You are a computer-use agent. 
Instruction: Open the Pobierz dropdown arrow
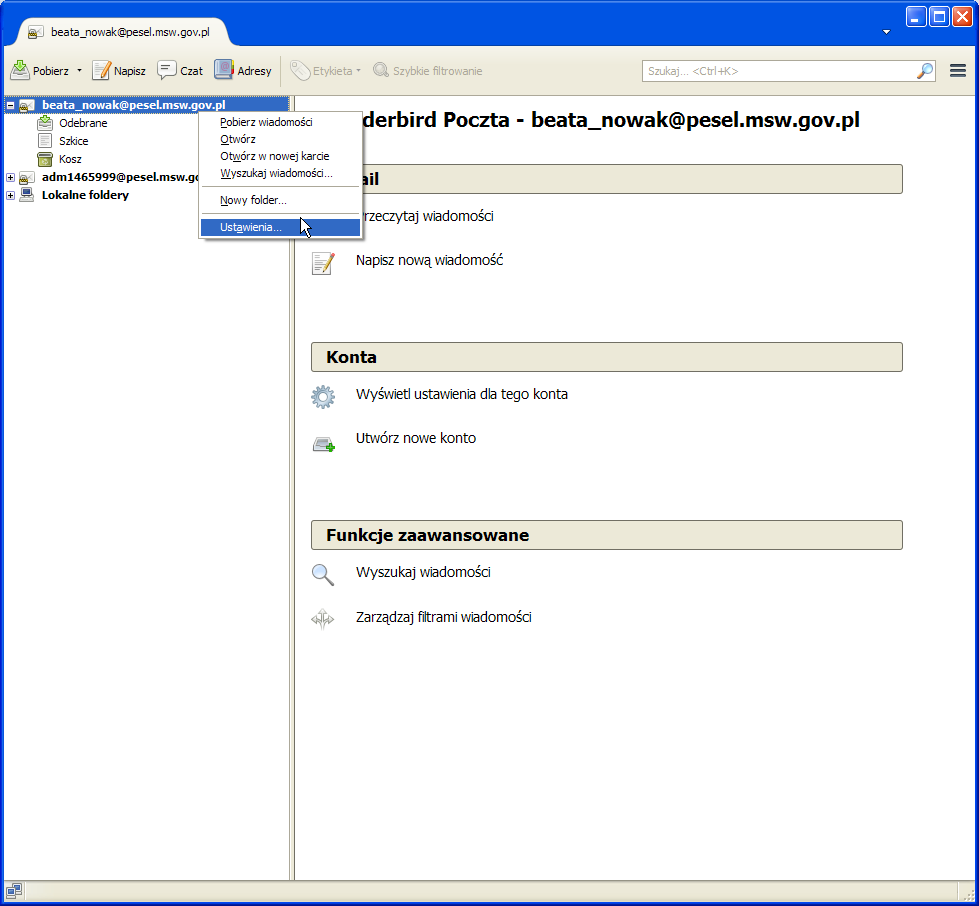79,71
